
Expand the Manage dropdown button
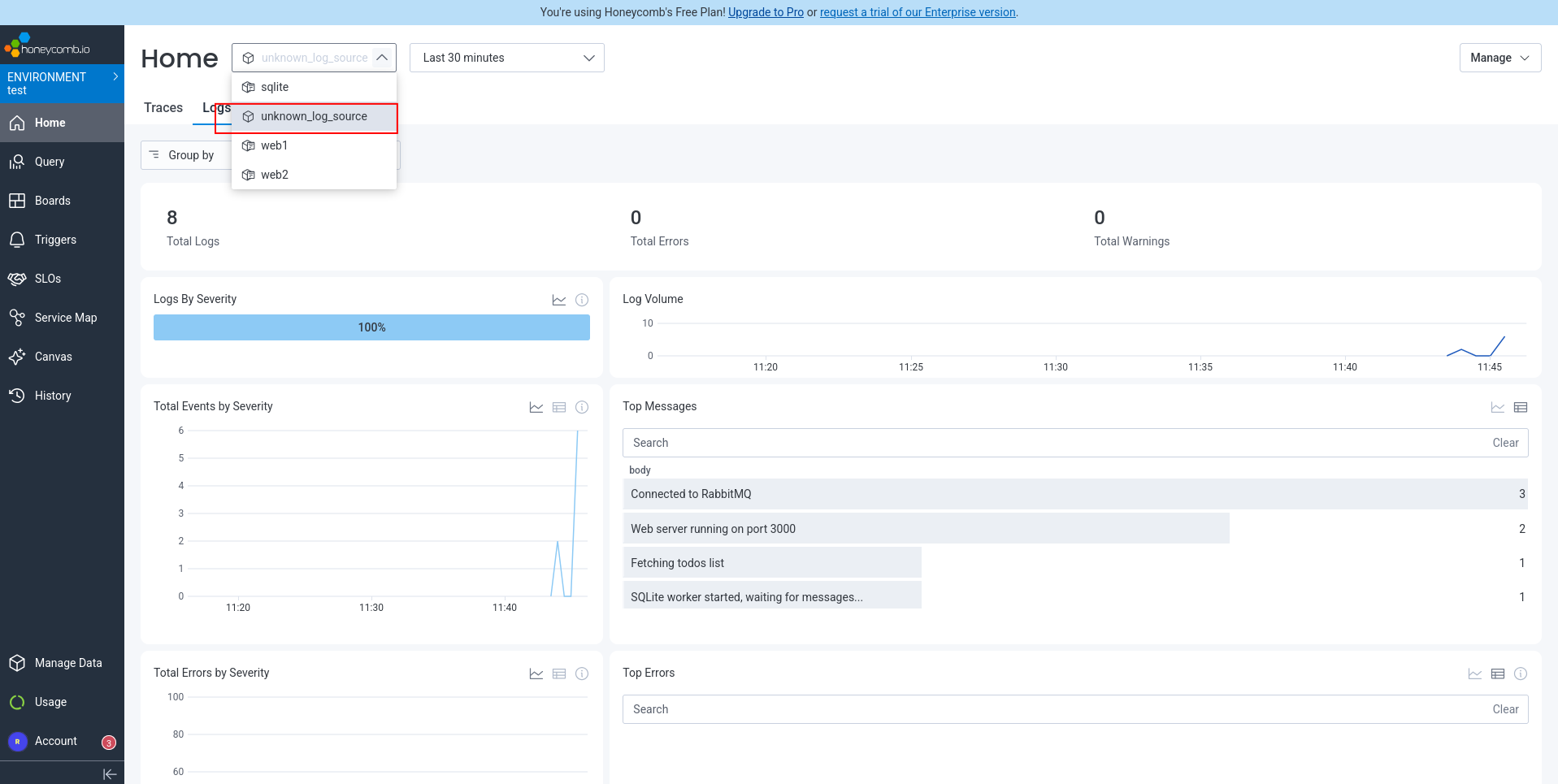point(1499,58)
